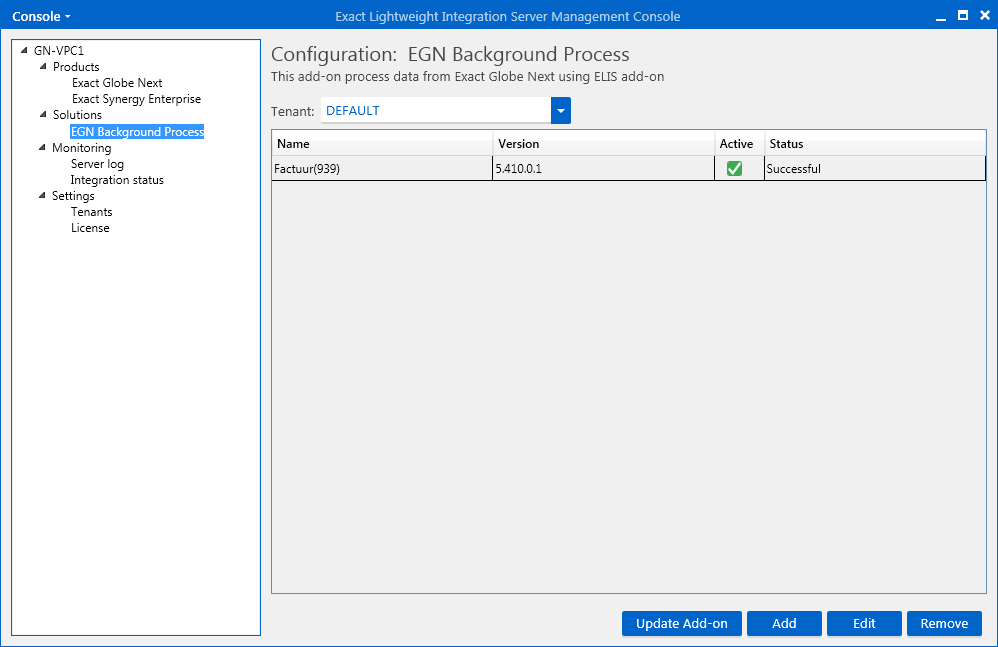Open the Console menu
The height and width of the screenshot is (647, 998).
pyautogui.click(x=41, y=17)
